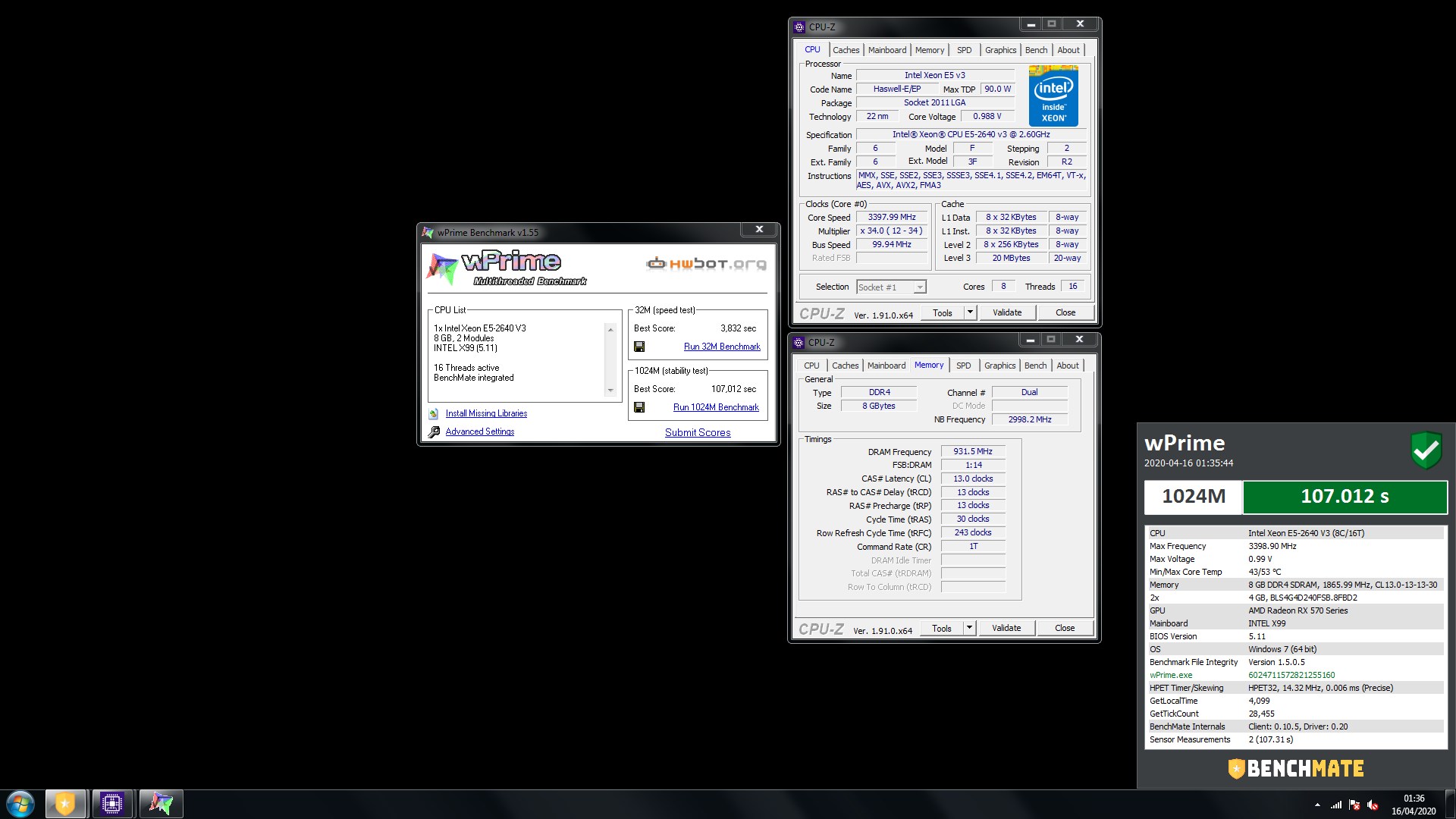Click CPU List scrollbar up arrow
This screenshot has height=819, width=1456.
tap(610, 329)
